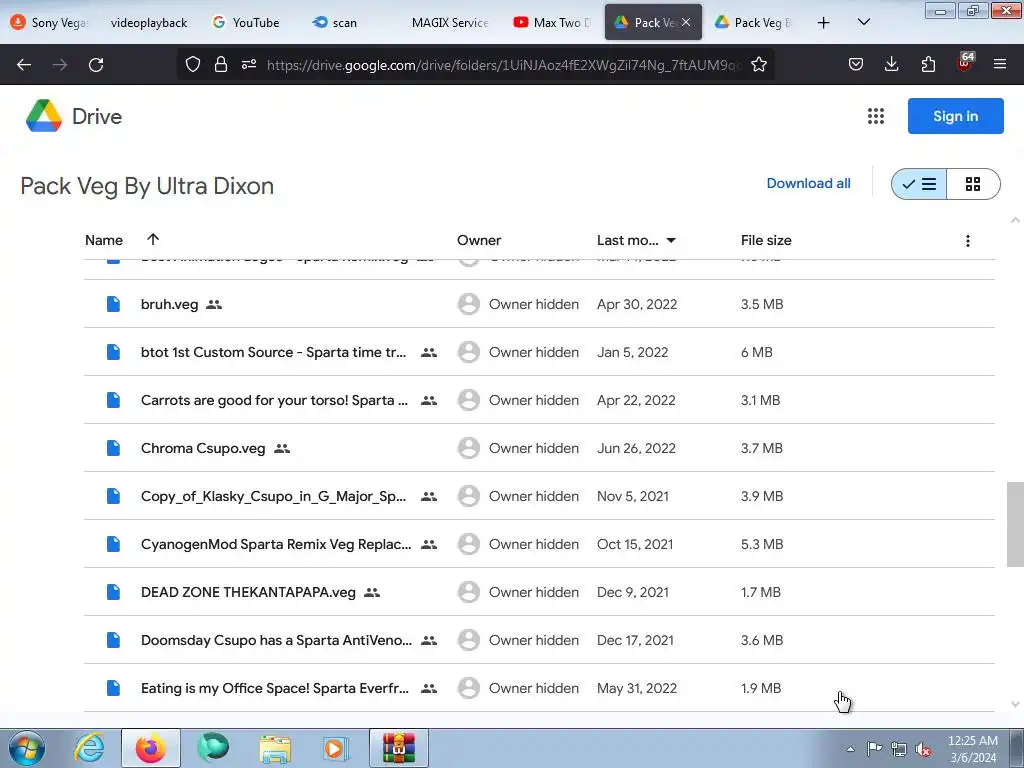Open the three-dot more options in the column header
This screenshot has height=768, width=1024.
[x=968, y=241]
